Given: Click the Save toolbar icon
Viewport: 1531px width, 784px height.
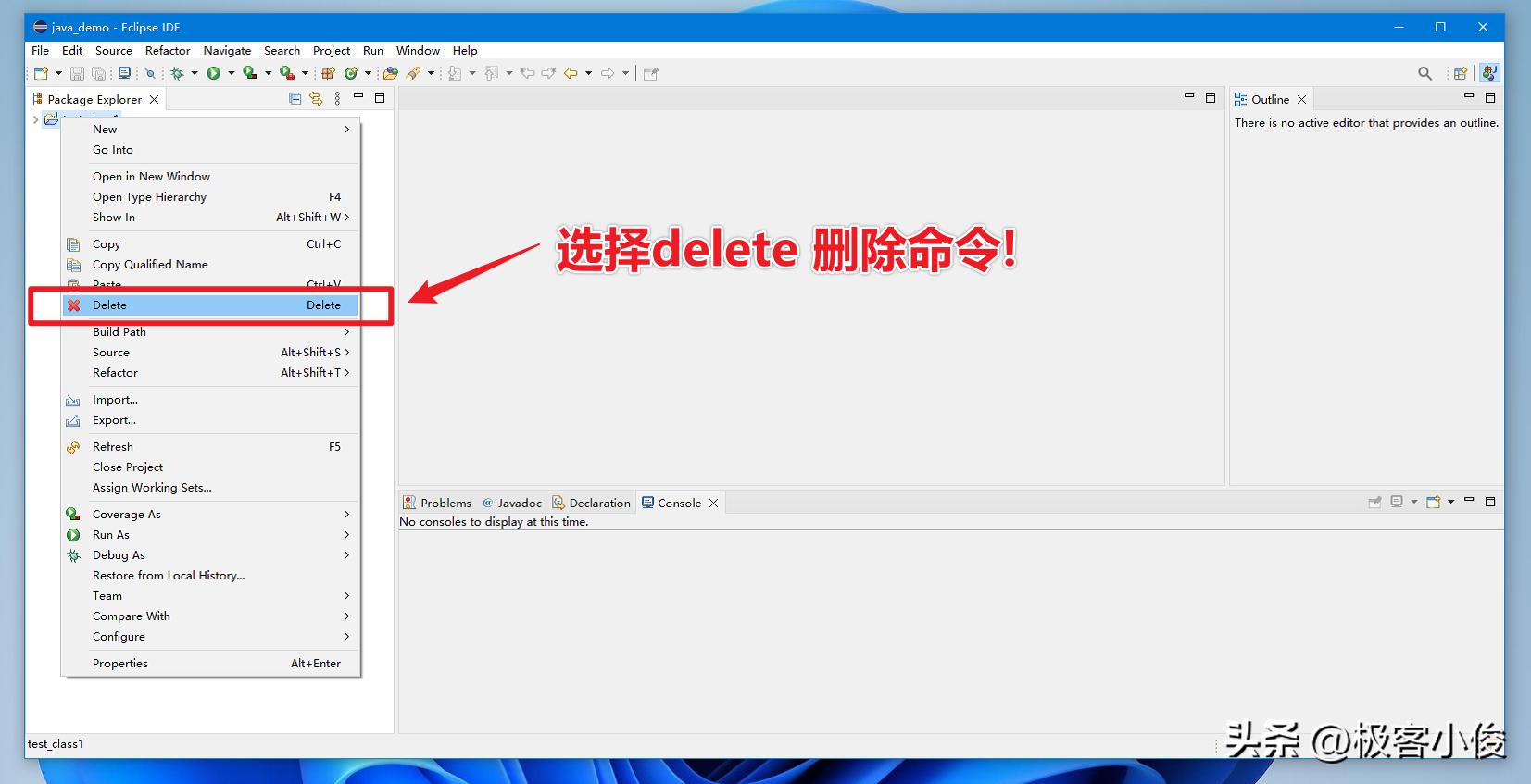Looking at the screenshot, I should coord(77,73).
